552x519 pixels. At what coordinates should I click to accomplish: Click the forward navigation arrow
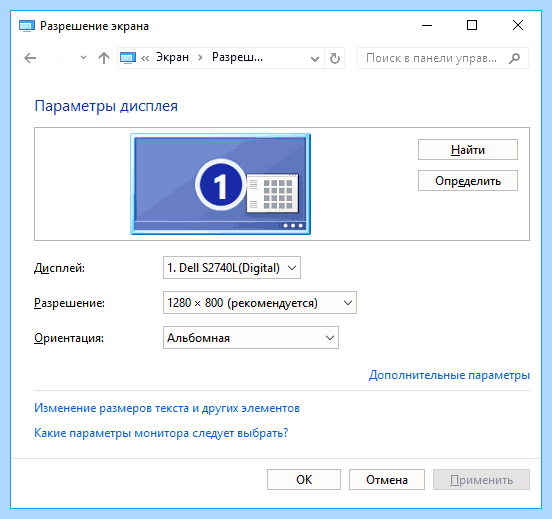point(60,58)
